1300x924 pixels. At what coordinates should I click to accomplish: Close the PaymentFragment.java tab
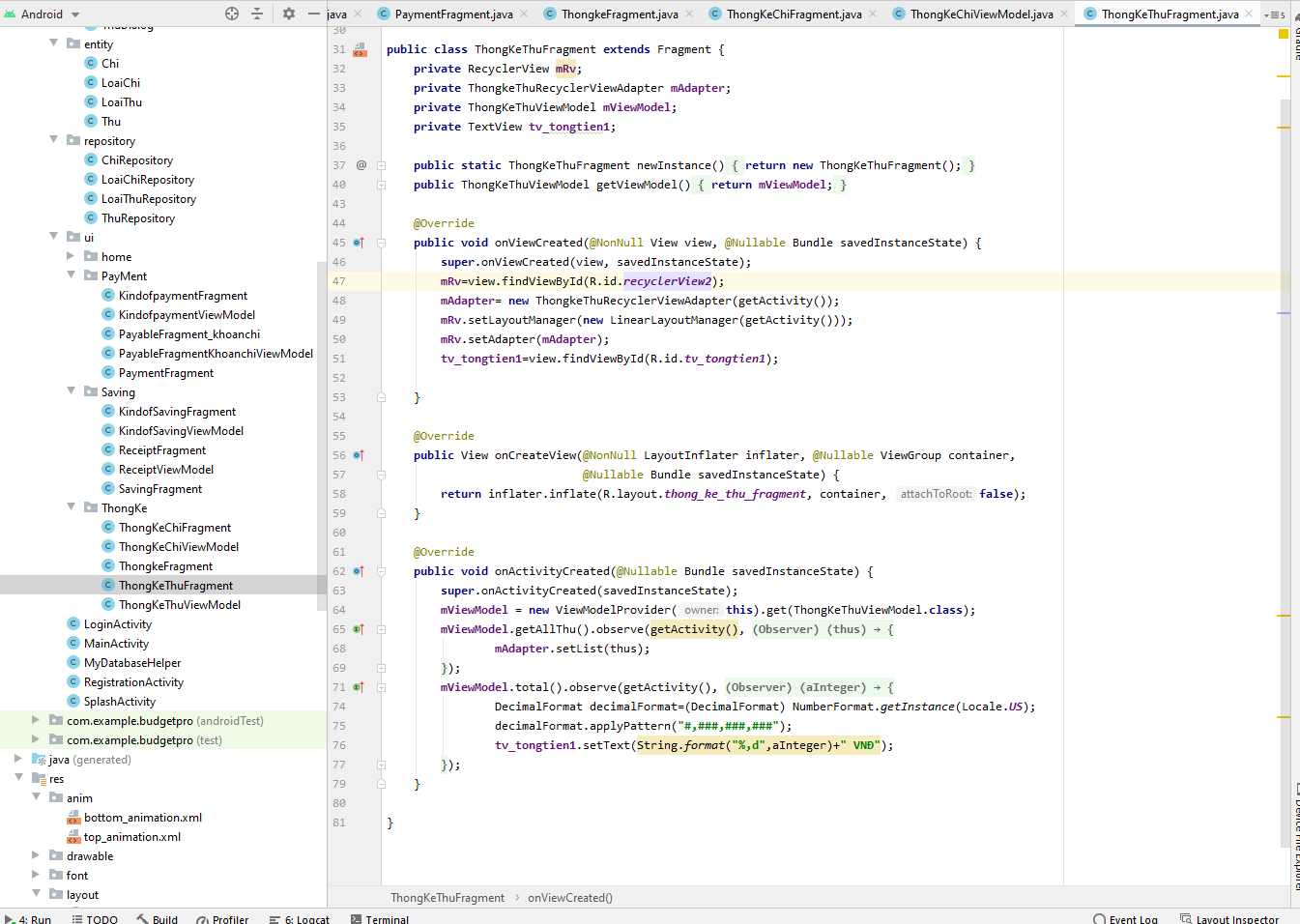[x=524, y=14]
